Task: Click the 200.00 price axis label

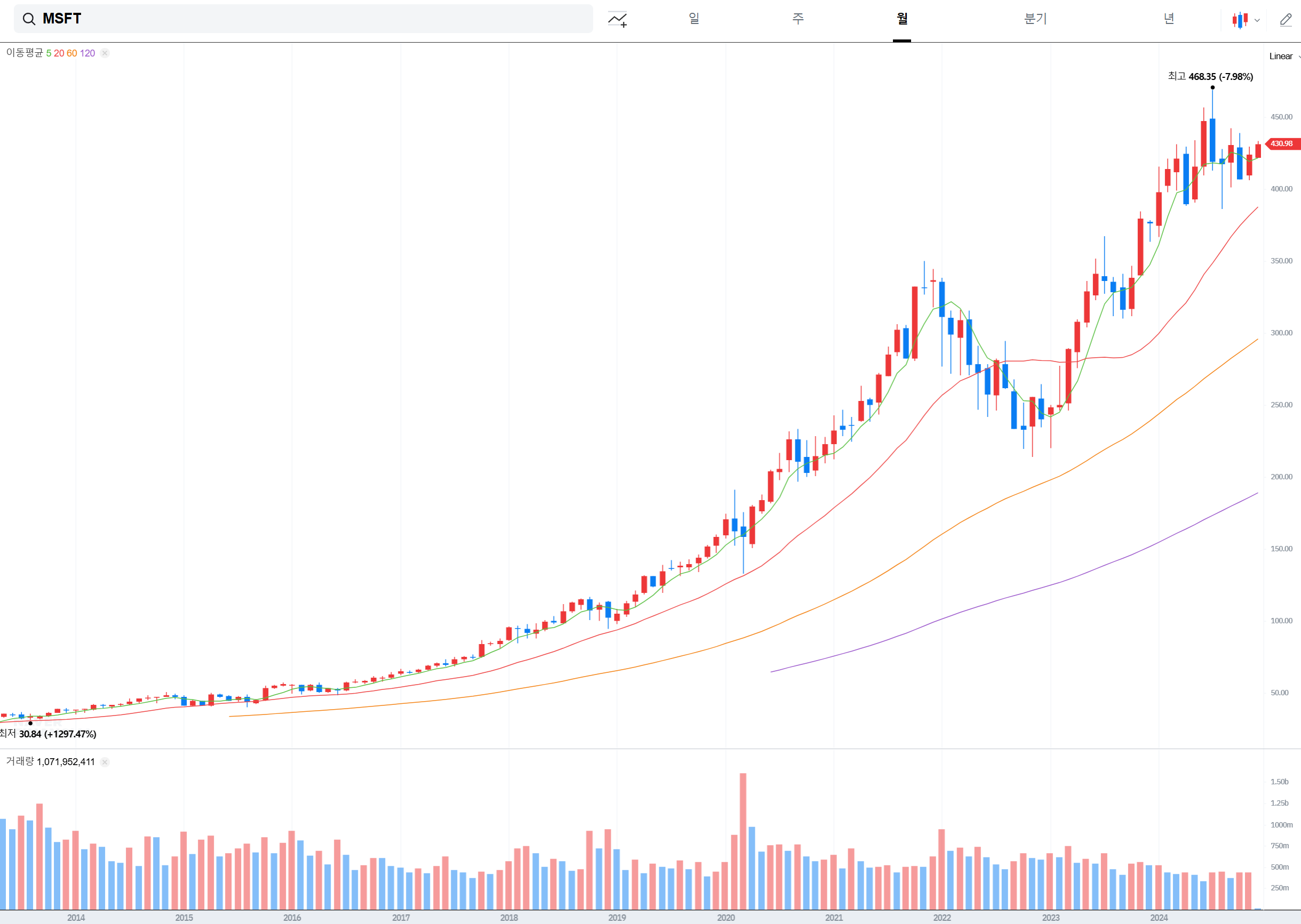Action: pos(1282,477)
